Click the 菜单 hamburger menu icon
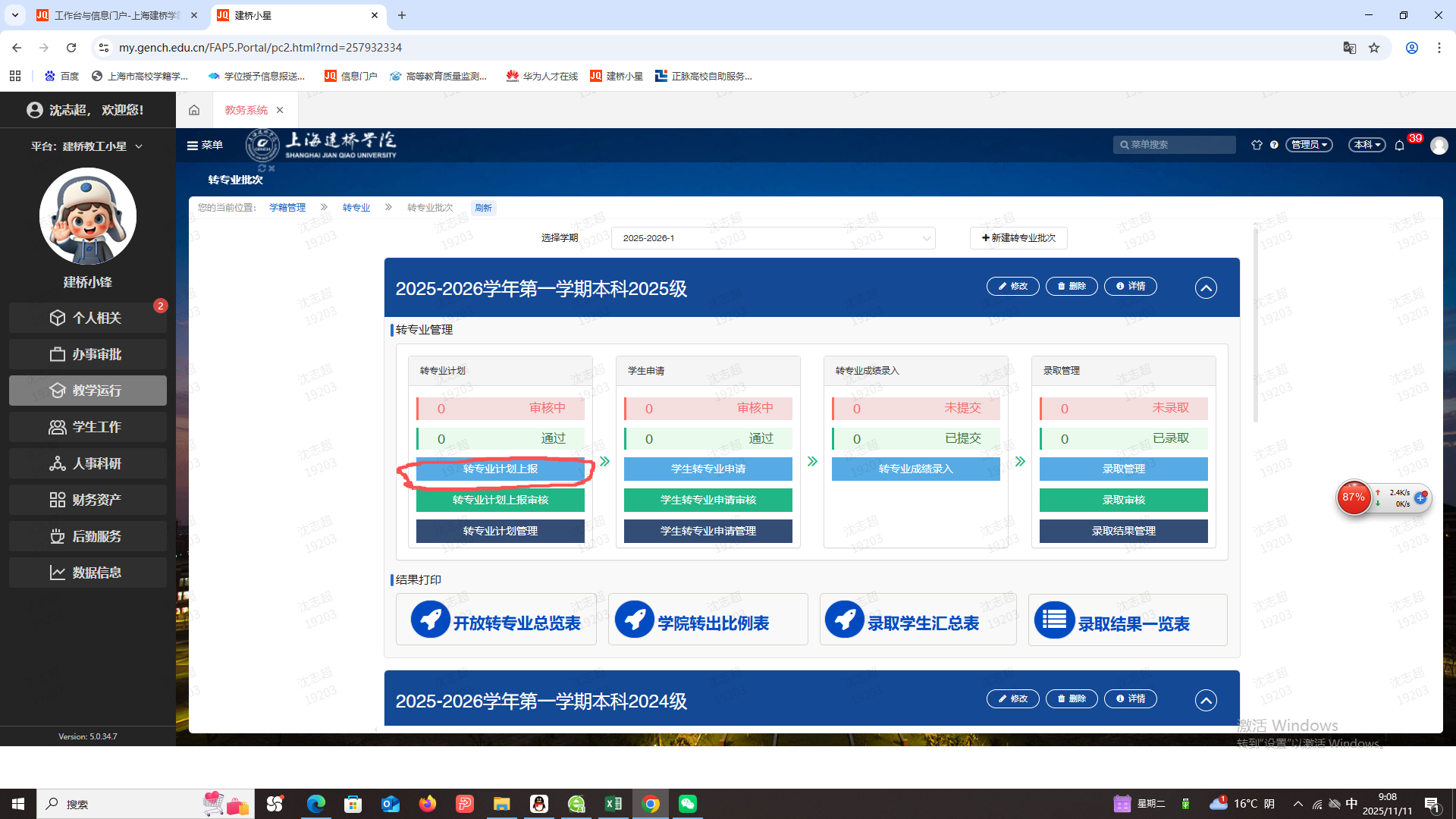Image resolution: width=1456 pixels, height=819 pixels. pos(193,145)
